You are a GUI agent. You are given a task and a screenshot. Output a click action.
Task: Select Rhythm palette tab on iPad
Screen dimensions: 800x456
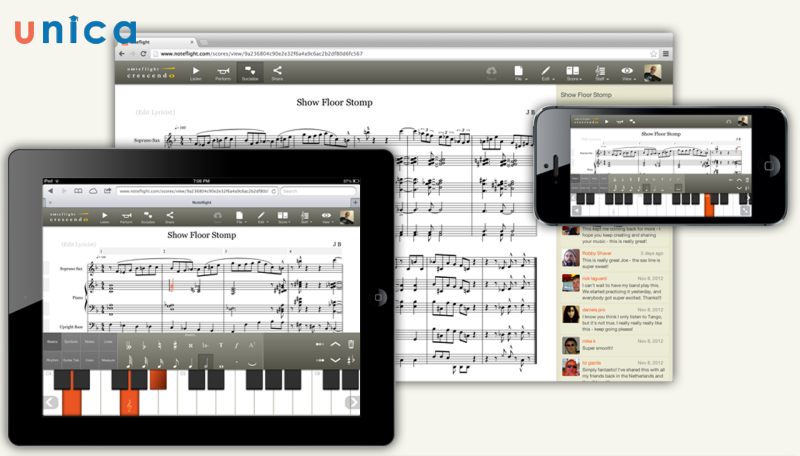[53, 360]
